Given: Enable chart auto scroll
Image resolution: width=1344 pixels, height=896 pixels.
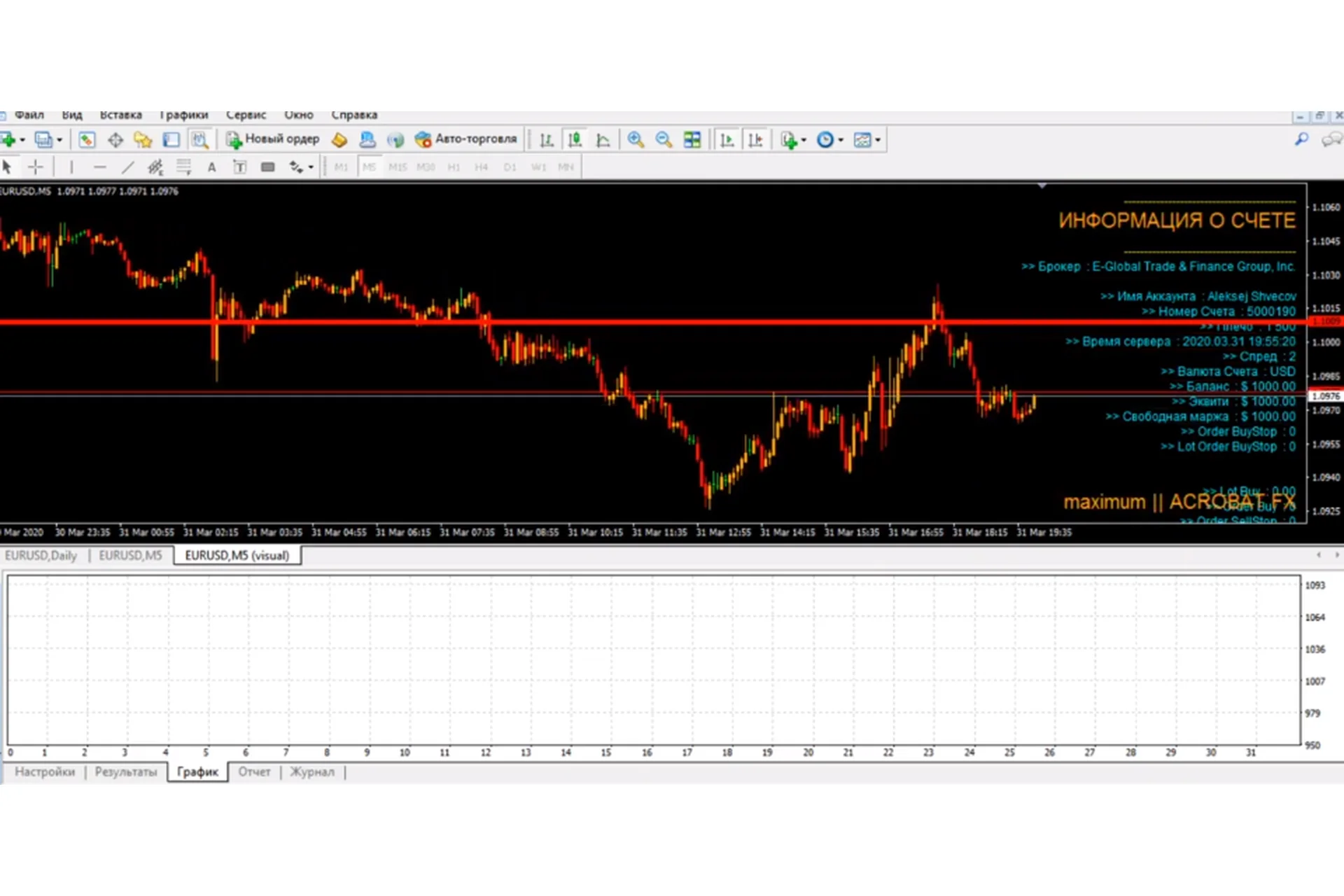Looking at the screenshot, I should [726, 139].
